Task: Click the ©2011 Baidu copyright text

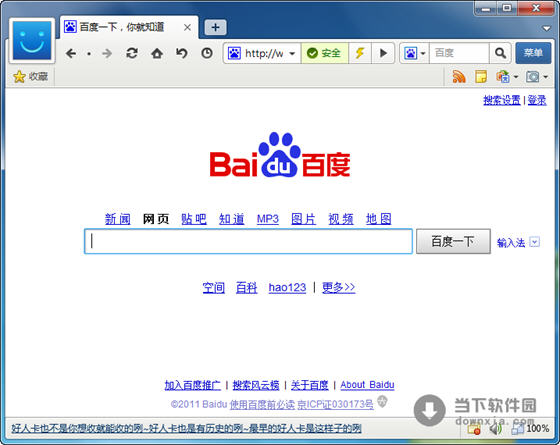Action: 199,404
